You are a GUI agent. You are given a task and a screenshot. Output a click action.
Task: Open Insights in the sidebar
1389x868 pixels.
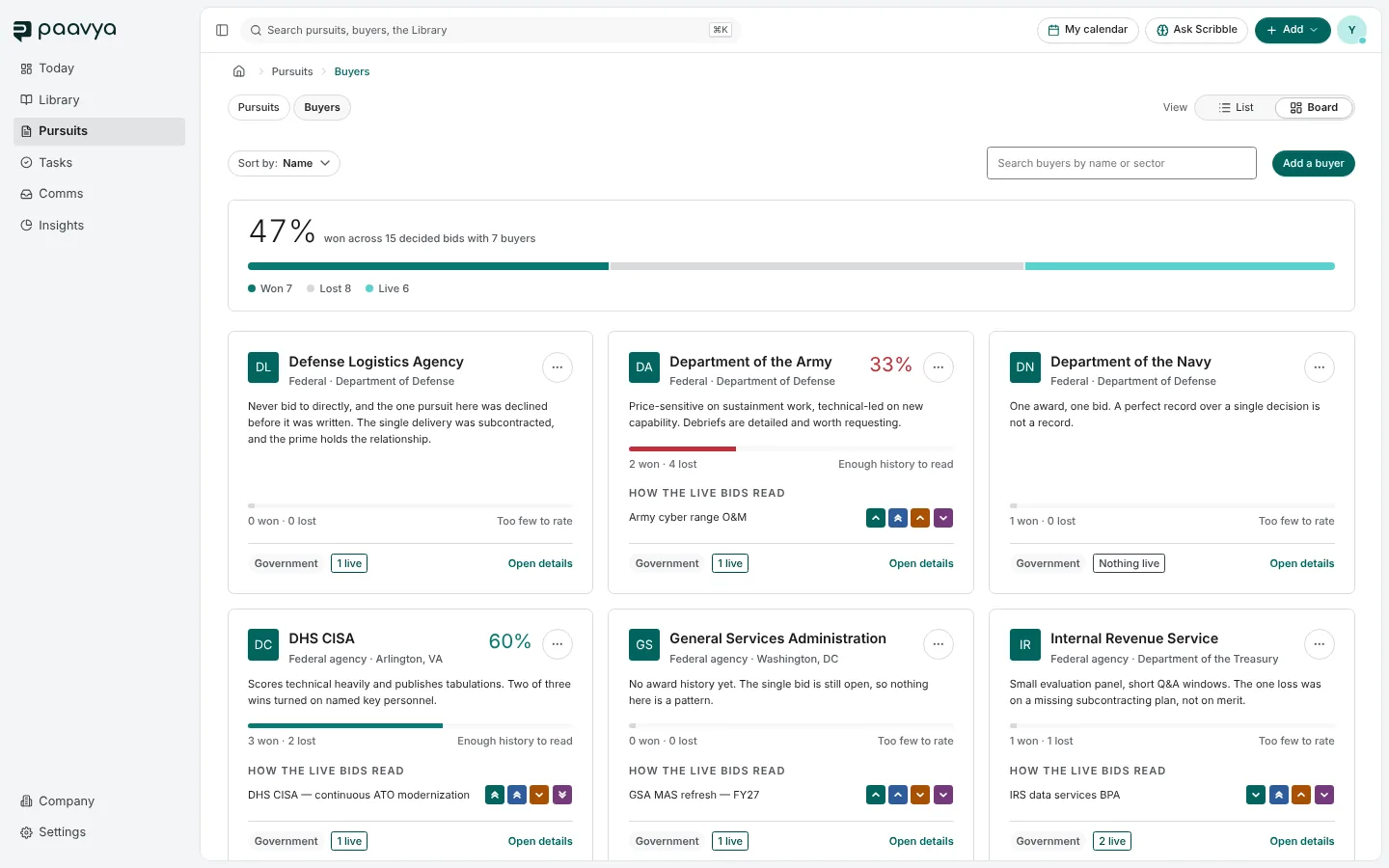pyautogui.click(x=99, y=226)
